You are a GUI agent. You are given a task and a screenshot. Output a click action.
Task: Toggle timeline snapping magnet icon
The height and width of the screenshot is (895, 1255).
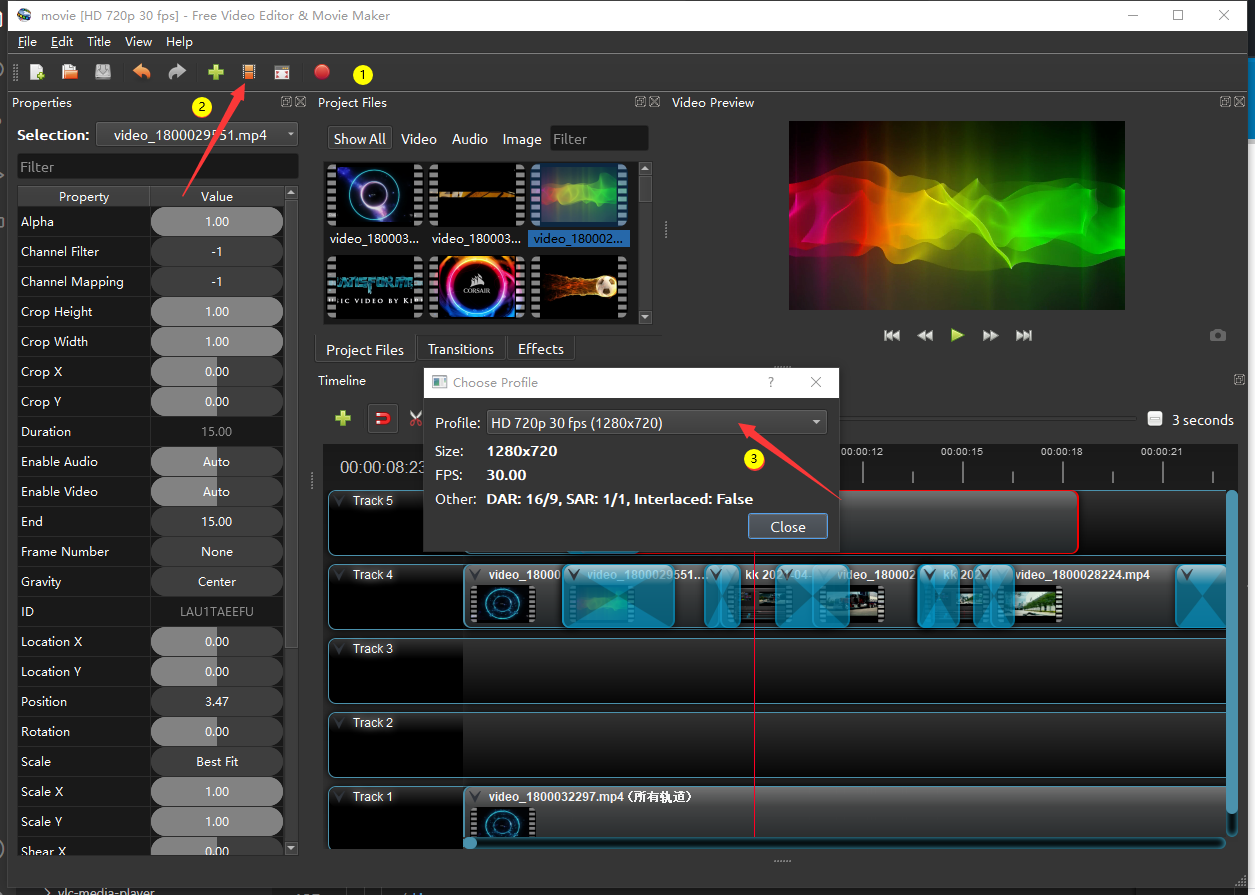tap(382, 418)
